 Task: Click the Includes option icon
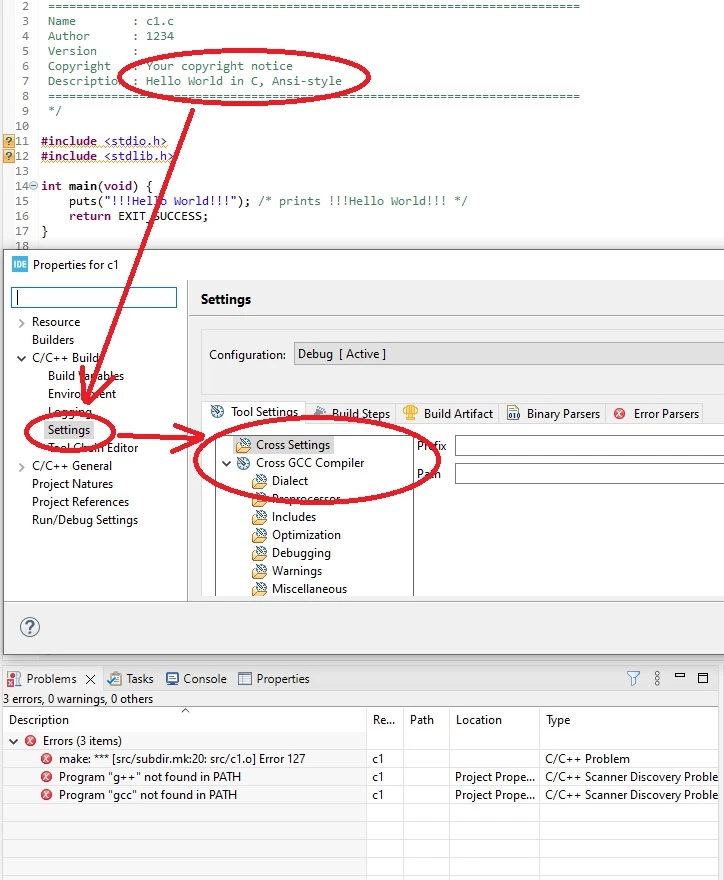260,517
